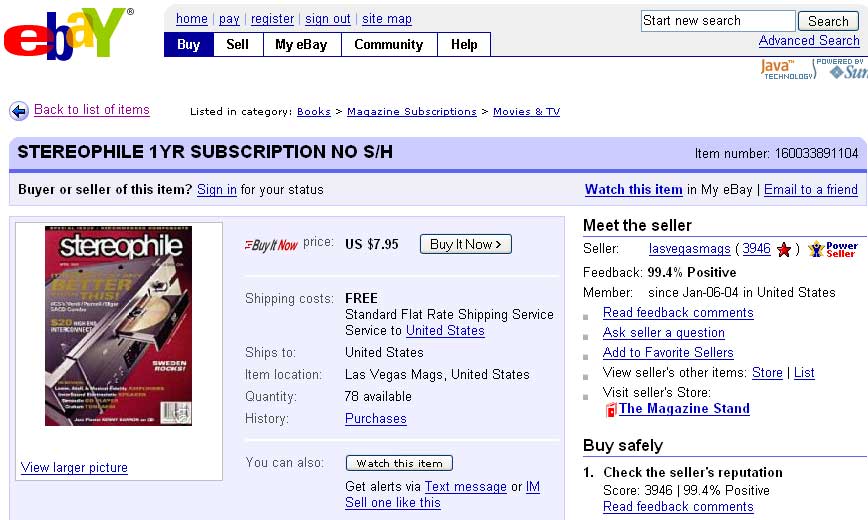Click the red store door icon

pyautogui.click(x=610, y=409)
